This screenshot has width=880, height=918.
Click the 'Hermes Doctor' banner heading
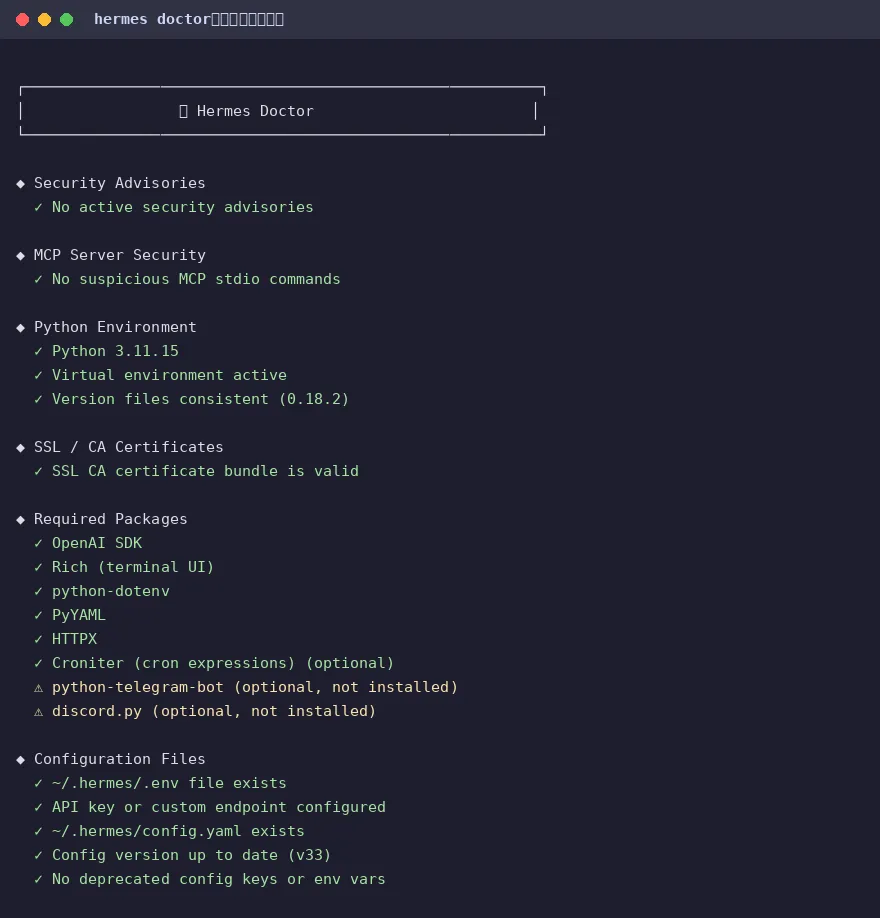pos(255,111)
